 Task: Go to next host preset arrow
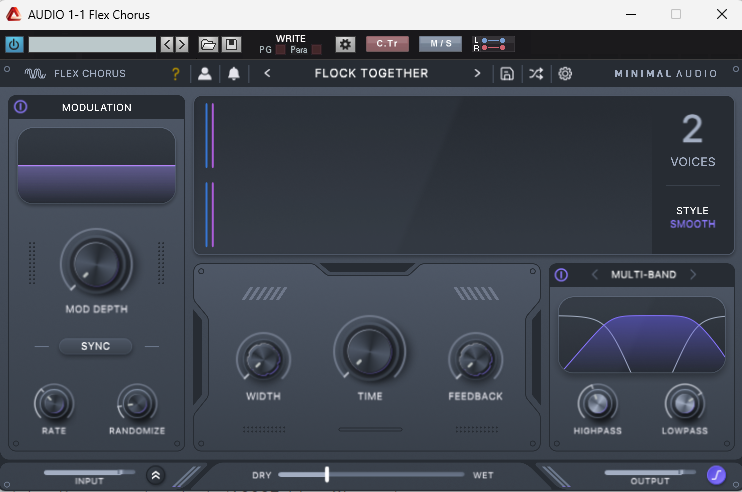point(182,44)
